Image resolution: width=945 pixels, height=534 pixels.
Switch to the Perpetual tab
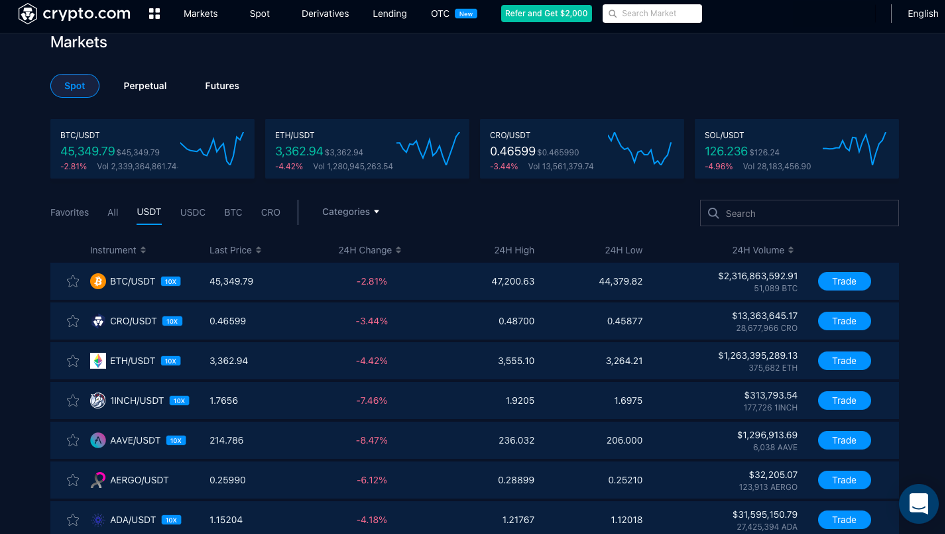pos(145,86)
